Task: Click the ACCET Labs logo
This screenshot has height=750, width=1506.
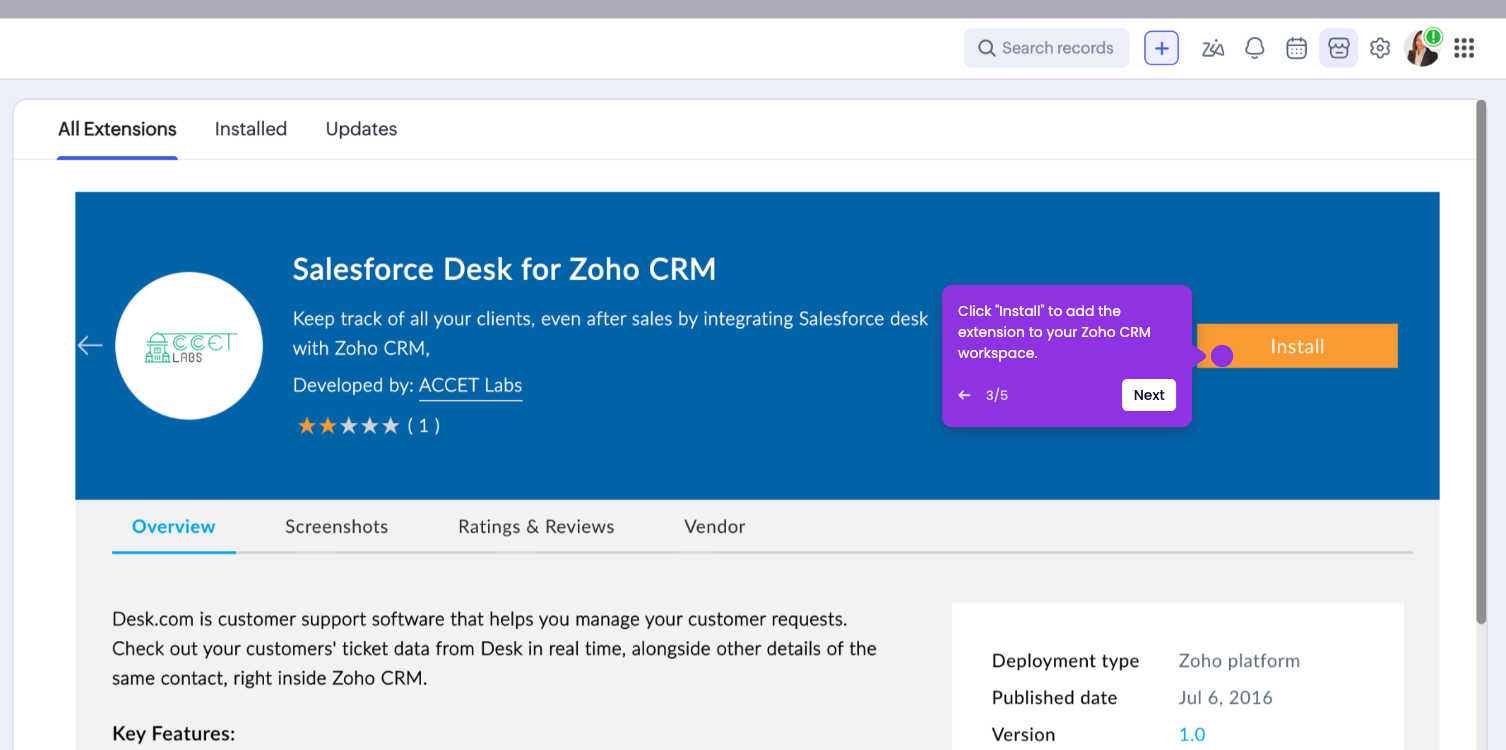Action: (189, 346)
